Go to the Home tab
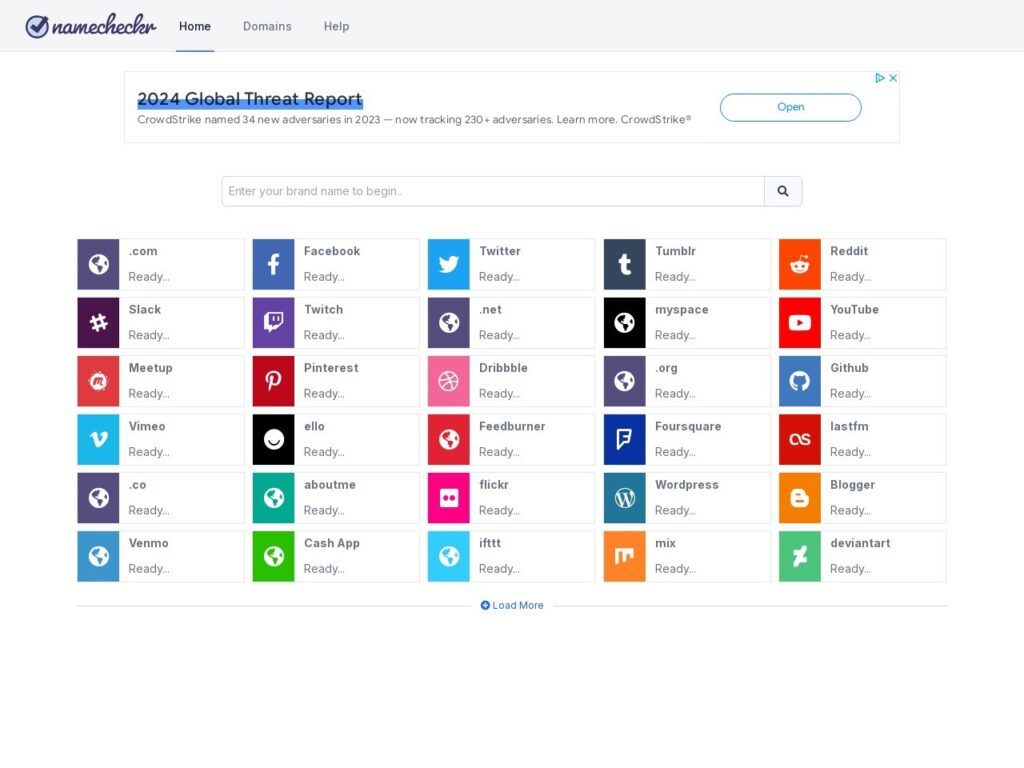 click(x=195, y=26)
